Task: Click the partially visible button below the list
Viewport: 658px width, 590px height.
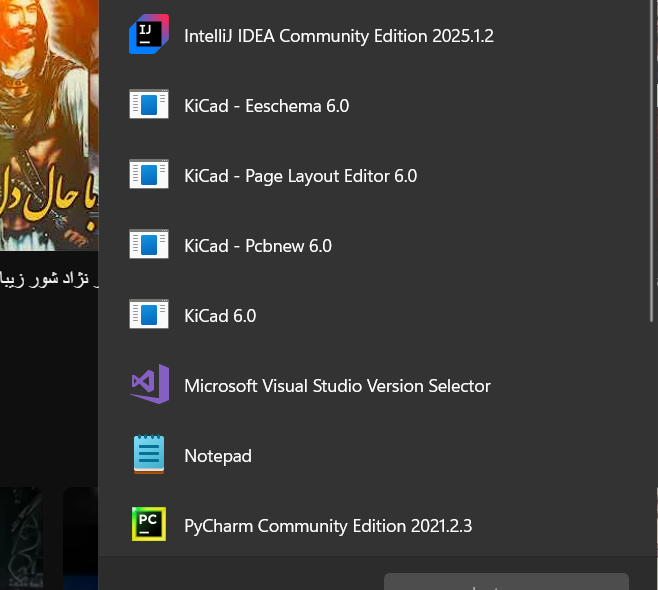Action: [x=506, y=581]
